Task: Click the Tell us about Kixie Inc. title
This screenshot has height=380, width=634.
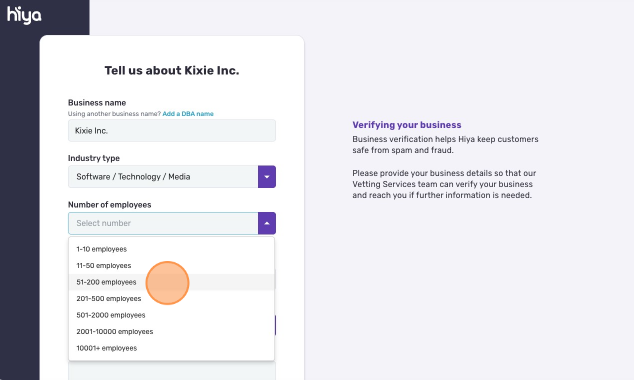Action: (172, 70)
